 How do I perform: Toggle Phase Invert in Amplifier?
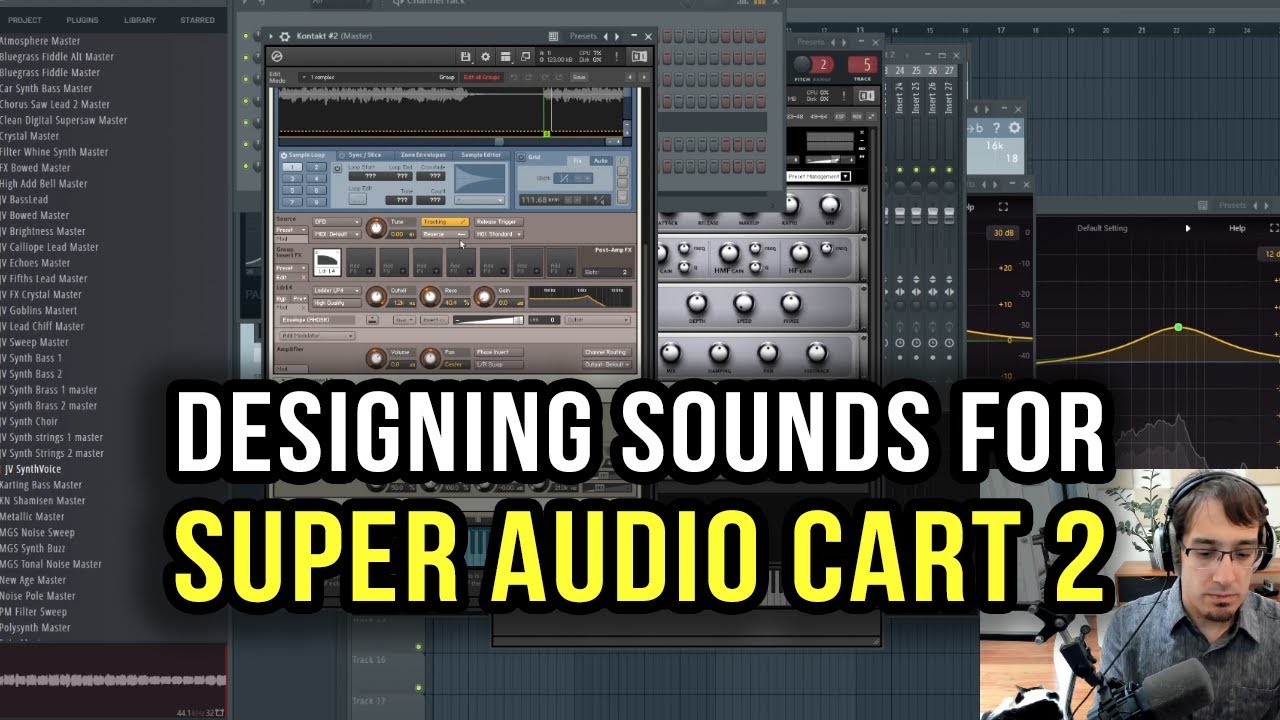click(x=499, y=352)
